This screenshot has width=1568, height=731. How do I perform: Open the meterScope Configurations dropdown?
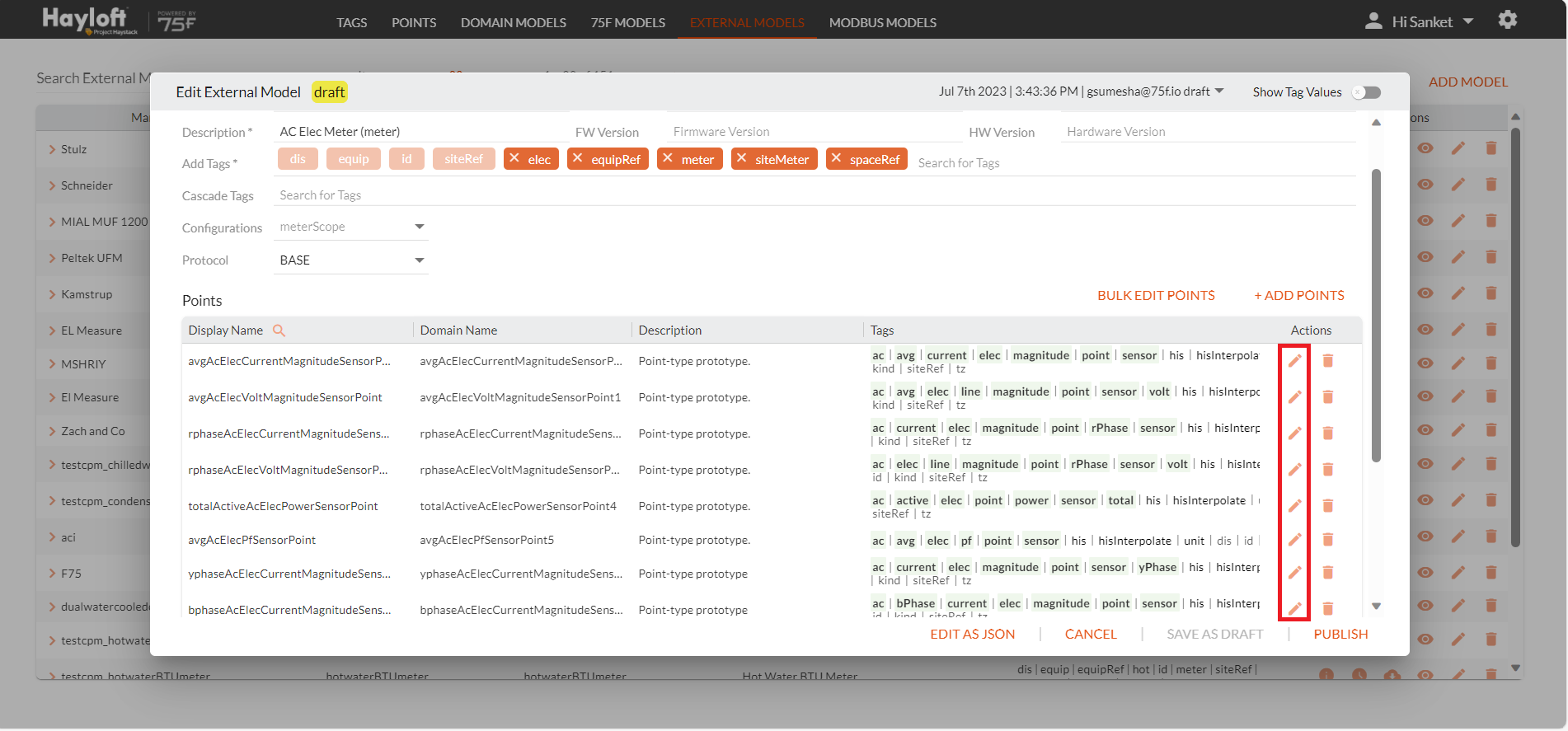tap(350, 227)
